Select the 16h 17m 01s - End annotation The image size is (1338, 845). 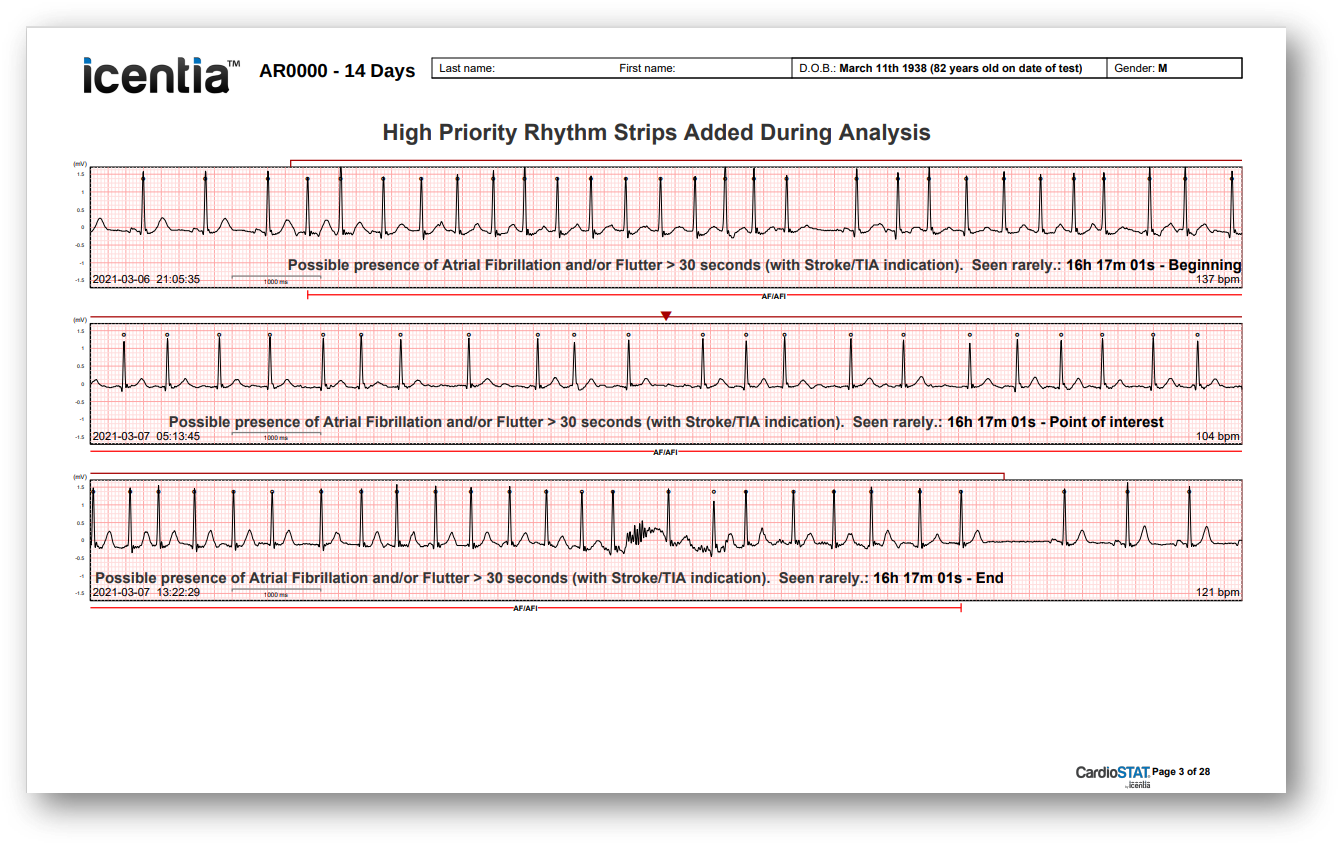[940, 578]
